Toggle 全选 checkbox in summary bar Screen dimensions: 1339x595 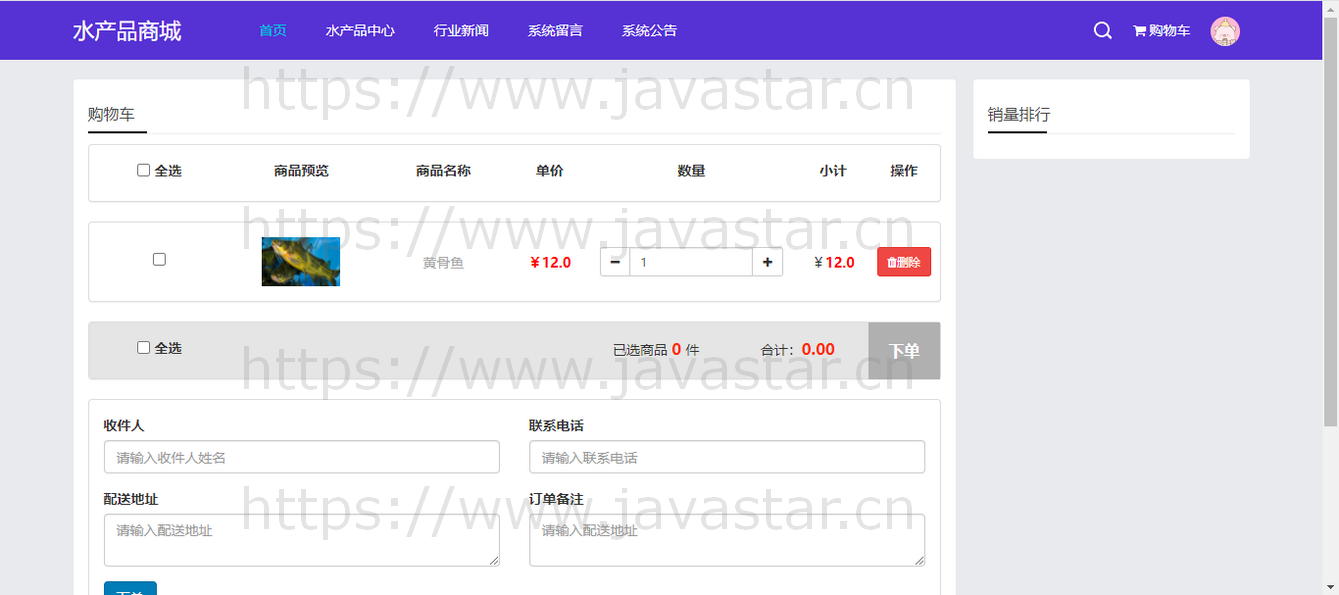point(144,348)
